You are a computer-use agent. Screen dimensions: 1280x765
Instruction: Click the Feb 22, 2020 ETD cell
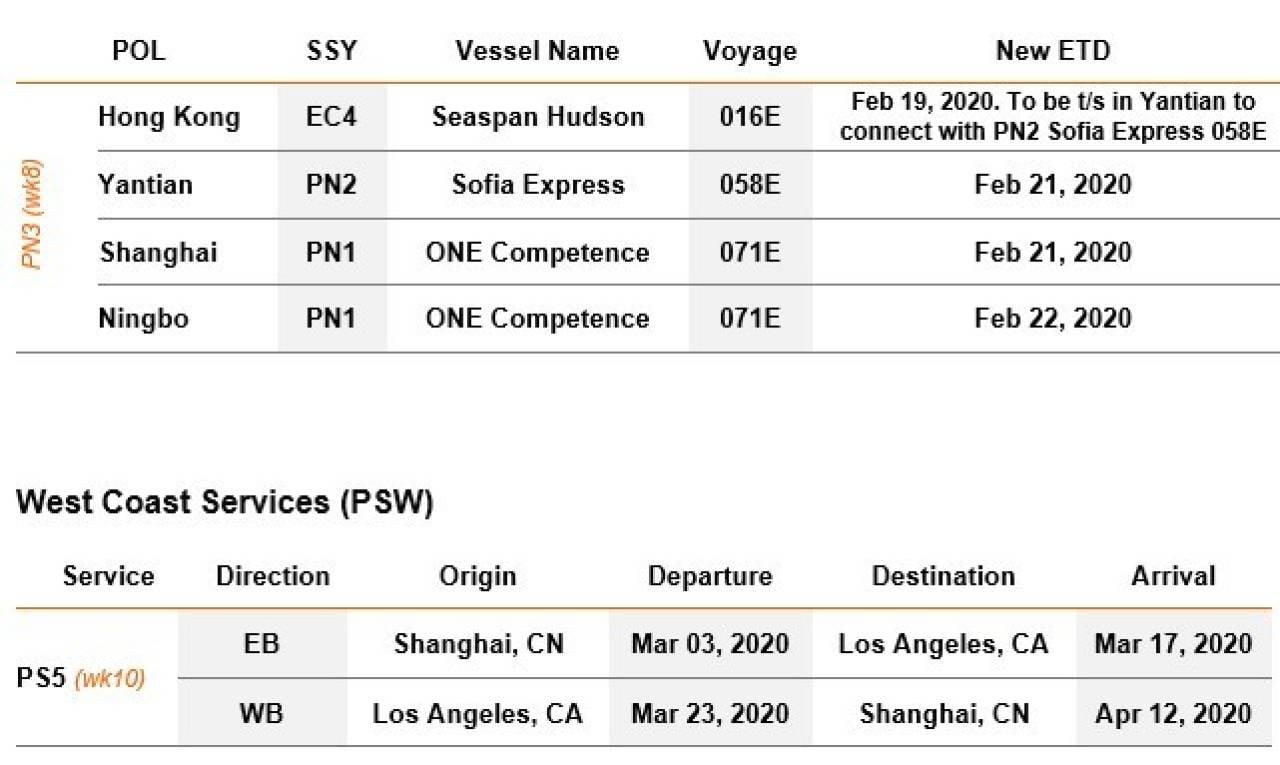click(x=1053, y=319)
